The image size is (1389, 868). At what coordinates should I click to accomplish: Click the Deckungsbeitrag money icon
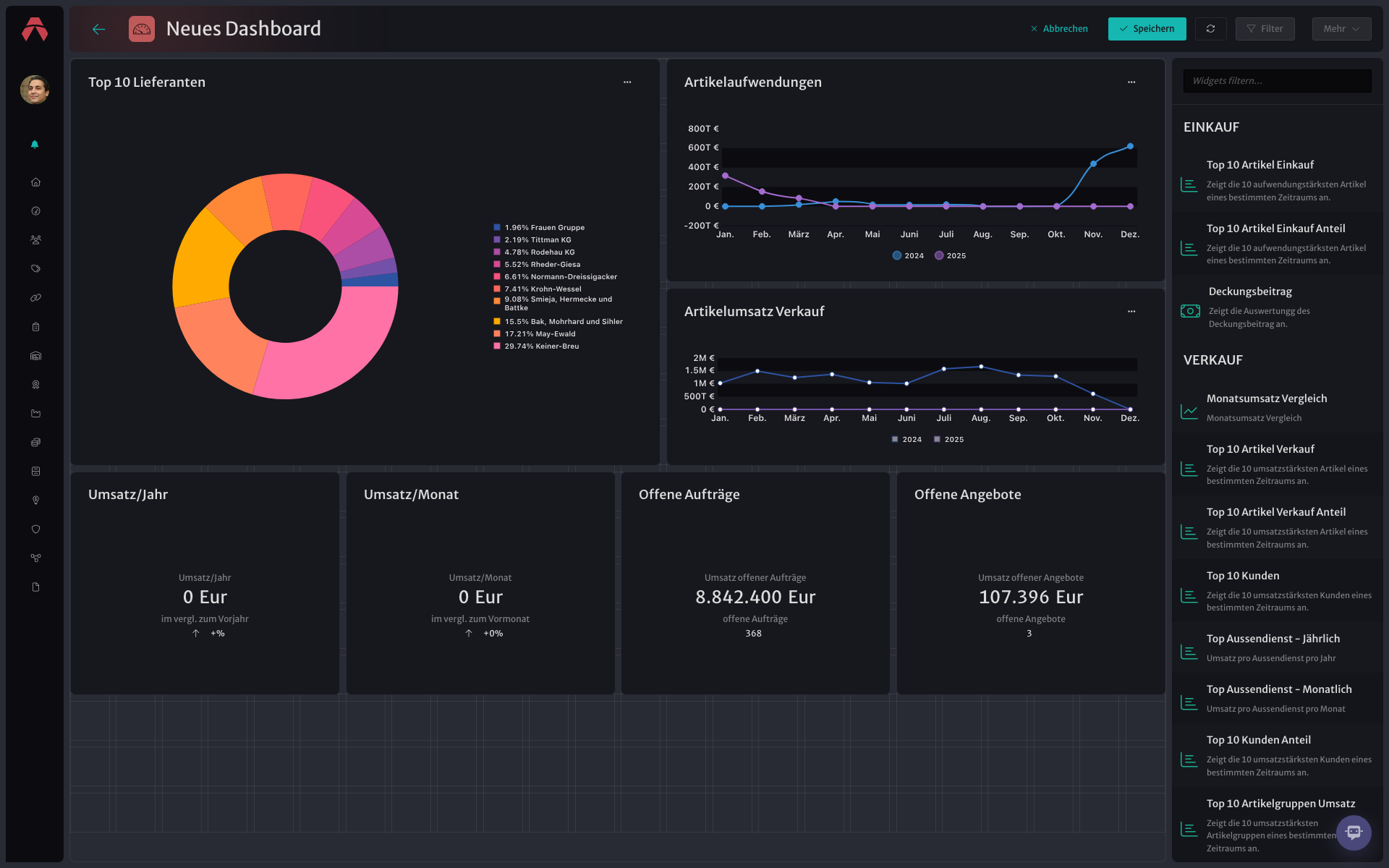(x=1190, y=311)
